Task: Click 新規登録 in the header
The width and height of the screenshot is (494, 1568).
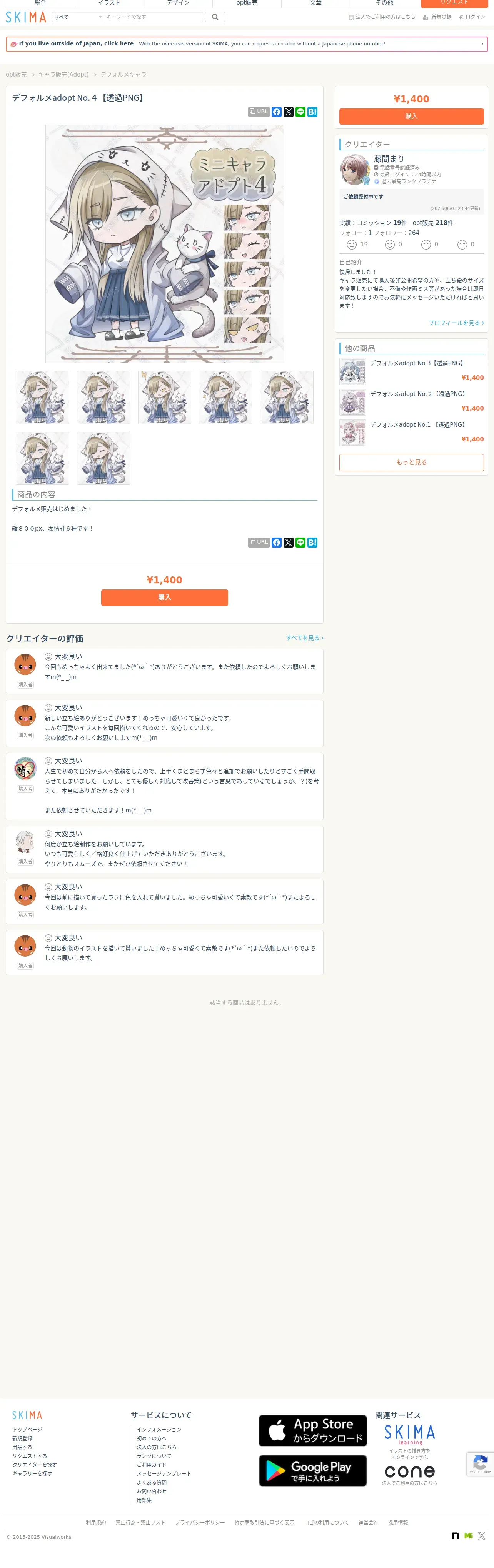Action: [437, 17]
